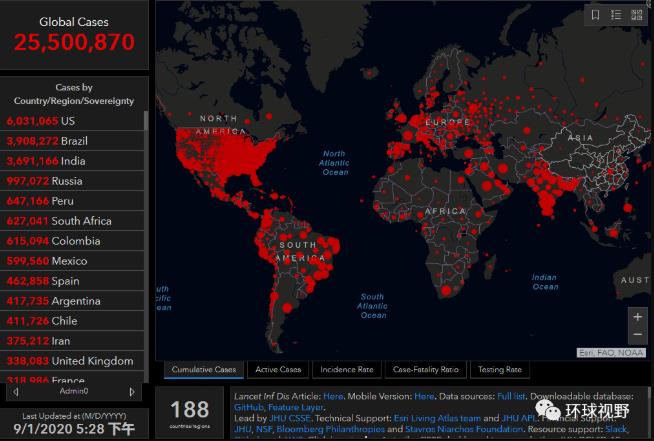Screen dimensions: 654x441
Task: Select US in the country list
Action: pos(68,121)
